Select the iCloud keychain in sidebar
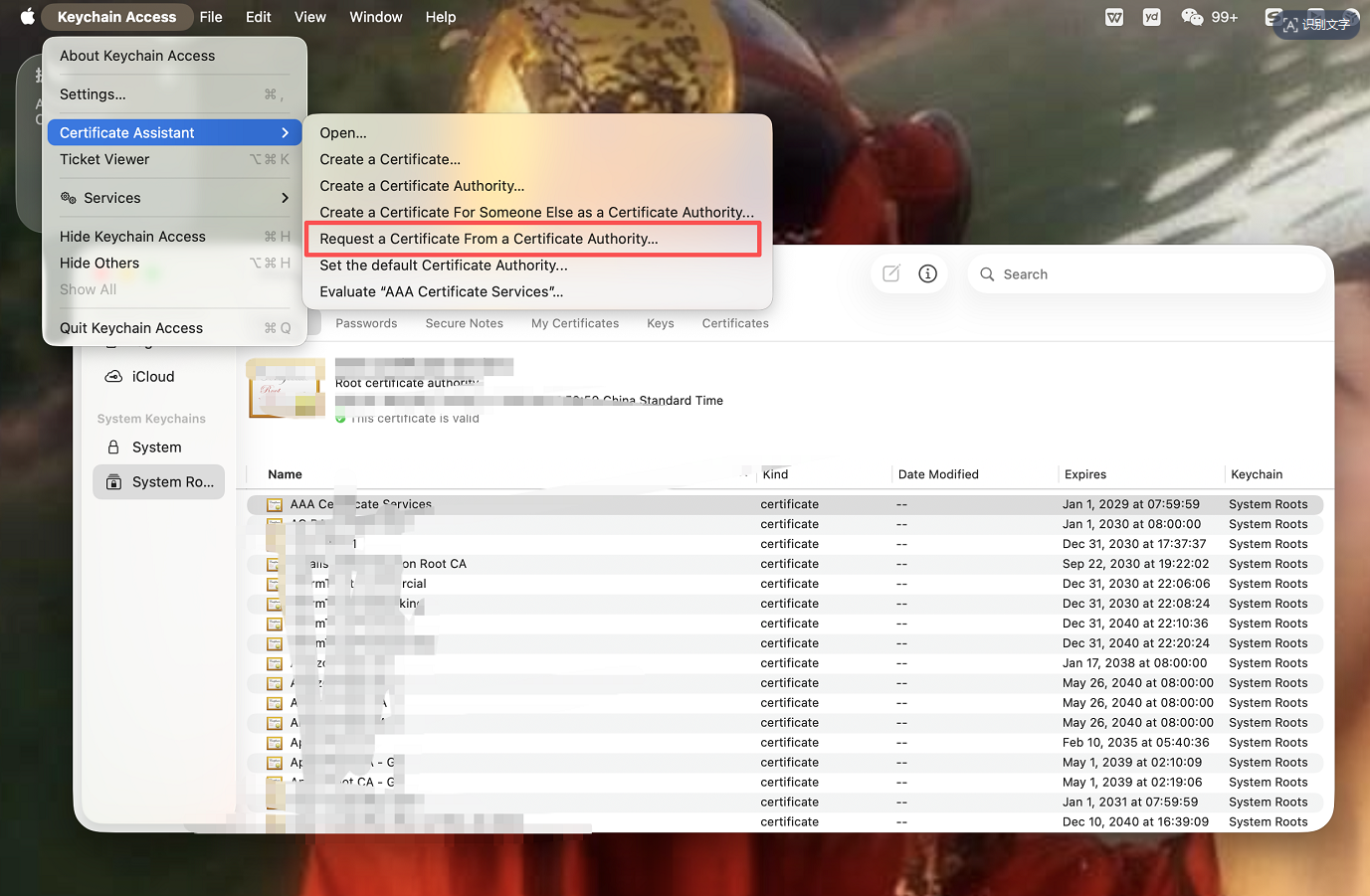This screenshot has width=1370, height=896. (x=152, y=377)
